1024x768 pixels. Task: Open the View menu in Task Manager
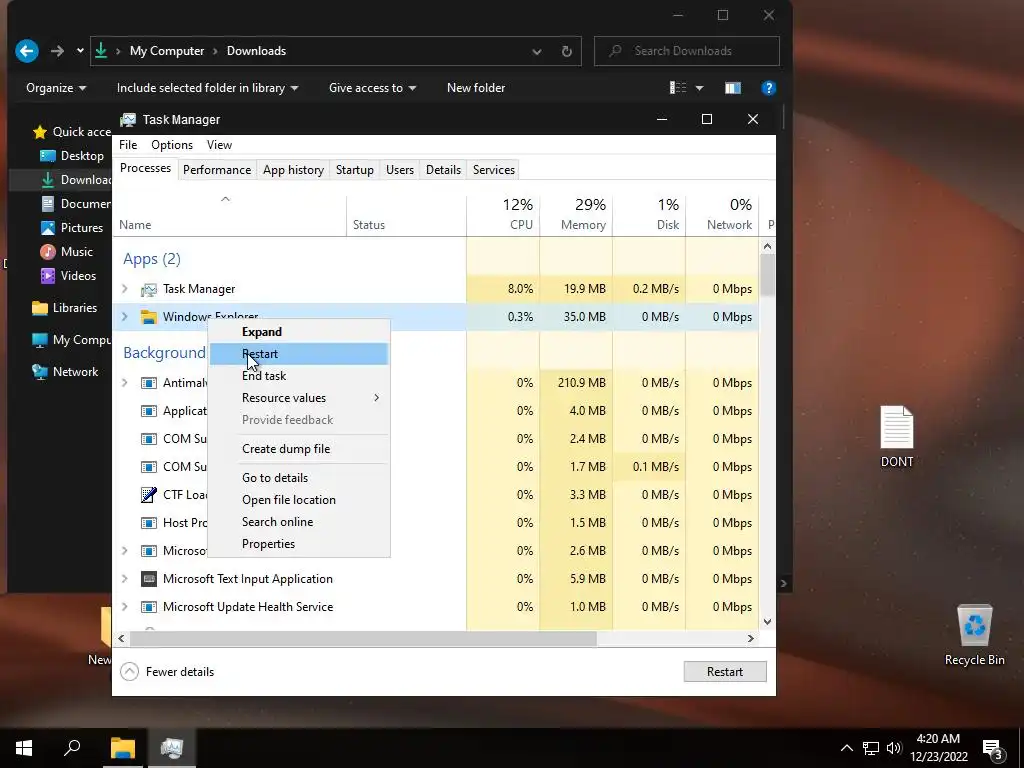[219, 145]
